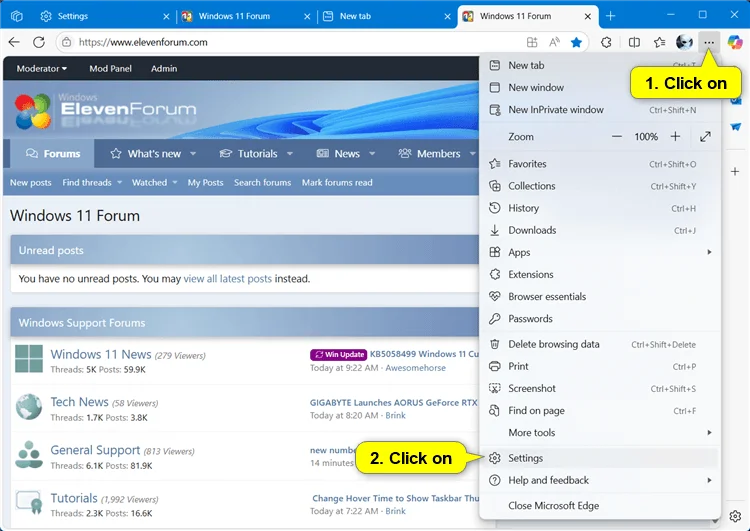Switch to the New tab browser tab
This screenshot has width=750, height=531.
386,16
